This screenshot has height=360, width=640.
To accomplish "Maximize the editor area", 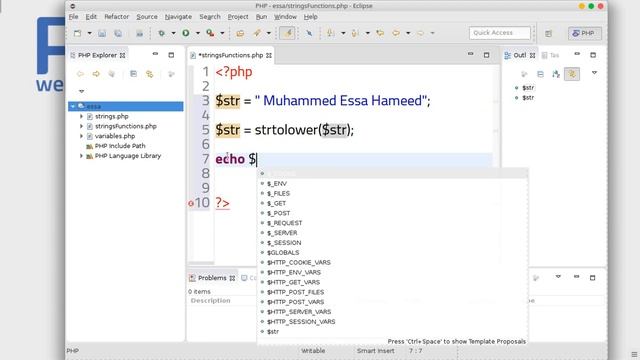I will tap(486, 55).
